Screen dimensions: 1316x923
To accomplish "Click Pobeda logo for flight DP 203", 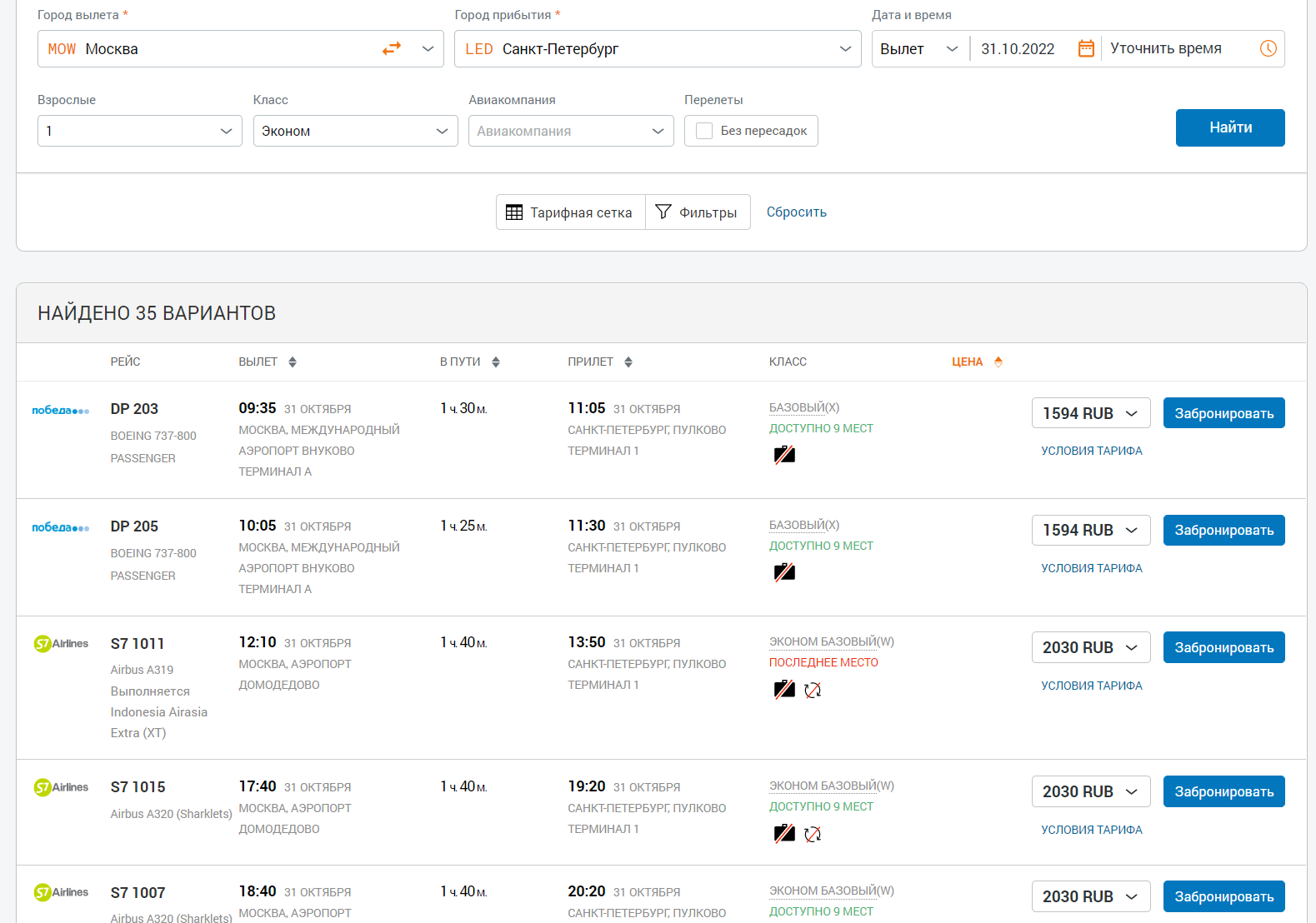I will 61,411.
